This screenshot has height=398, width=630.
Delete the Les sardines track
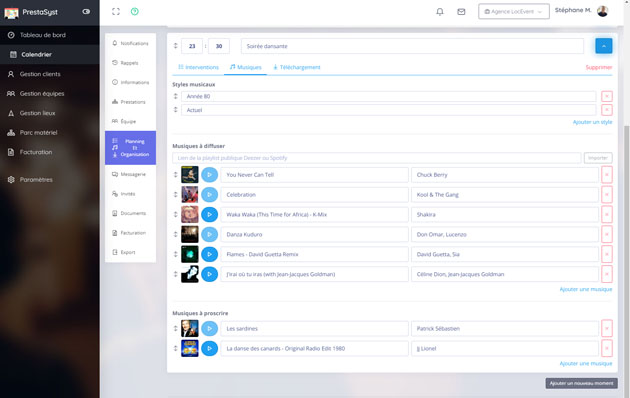point(607,329)
